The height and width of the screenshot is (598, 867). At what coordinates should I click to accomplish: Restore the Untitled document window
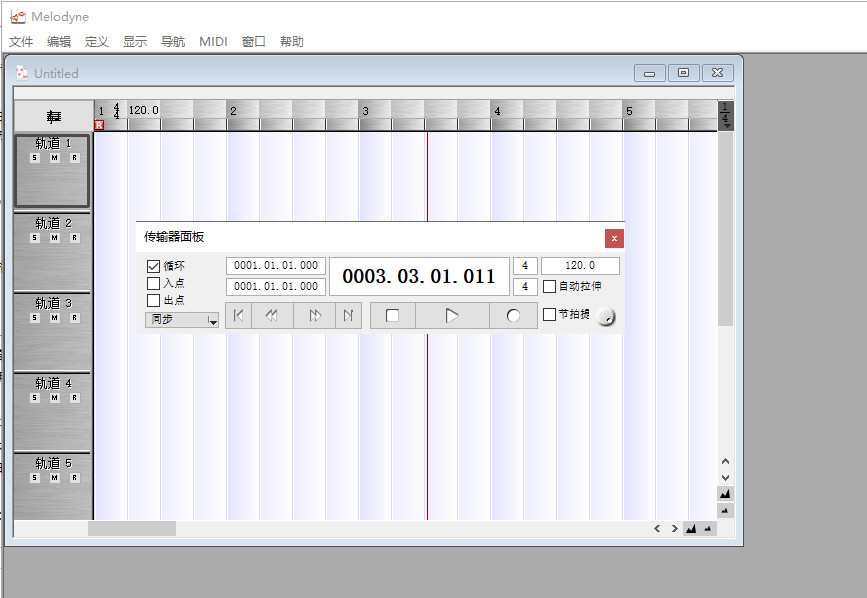(683, 73)
